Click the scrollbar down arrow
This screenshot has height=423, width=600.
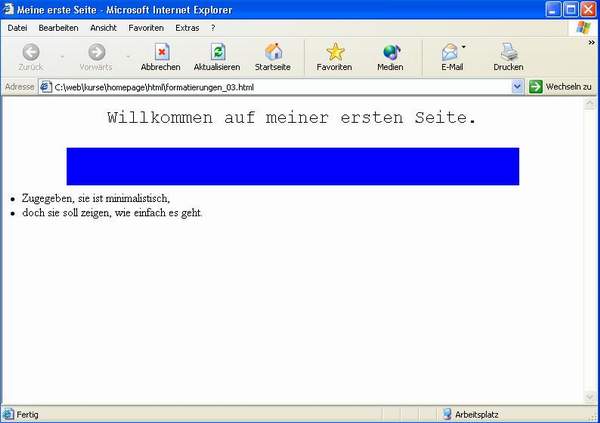point(589,397)
